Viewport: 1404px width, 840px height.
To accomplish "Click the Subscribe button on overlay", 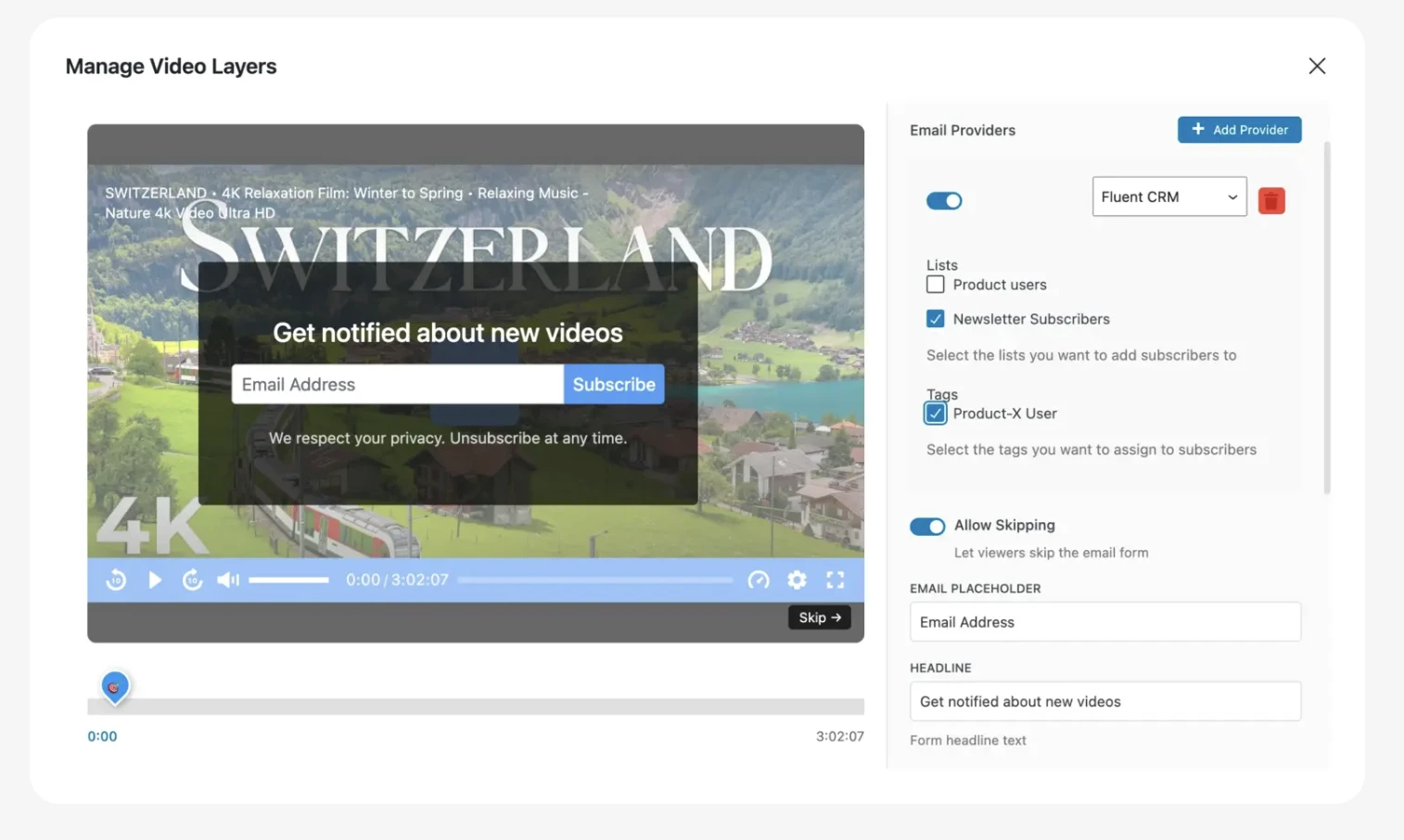I will coord(614,384).
